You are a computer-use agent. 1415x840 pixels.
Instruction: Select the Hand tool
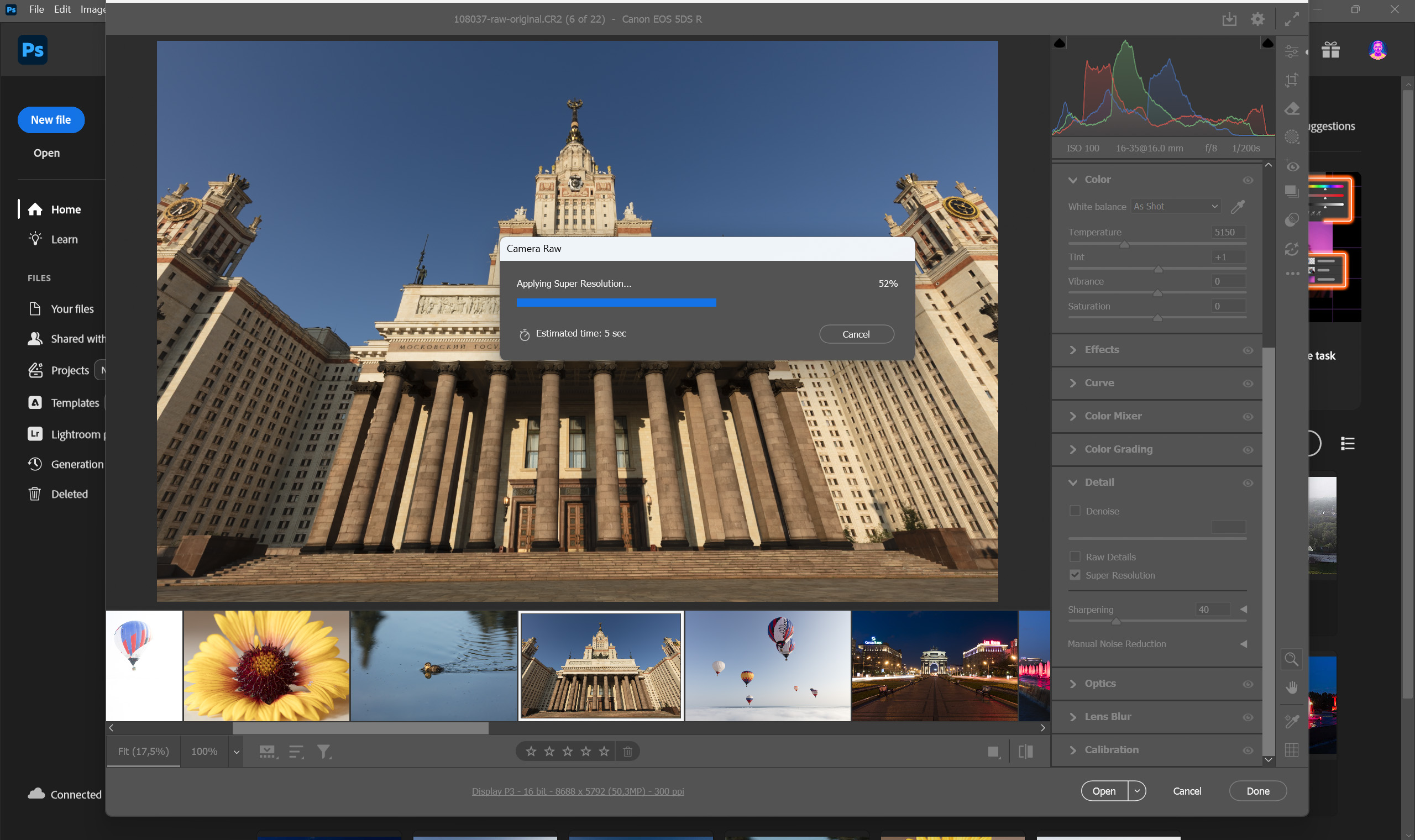click(1291, 687)
